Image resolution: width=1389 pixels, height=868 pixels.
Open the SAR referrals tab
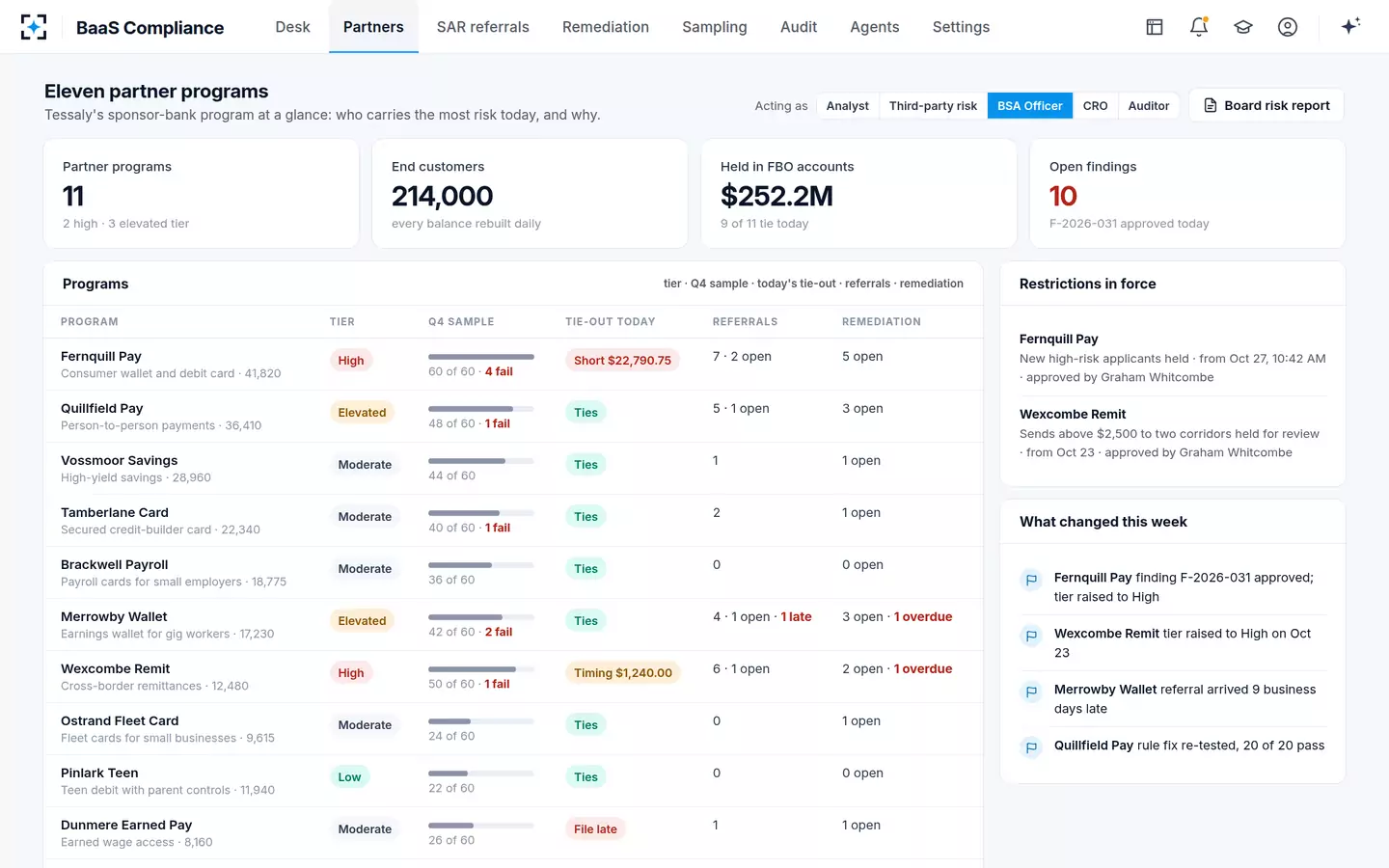482,27
